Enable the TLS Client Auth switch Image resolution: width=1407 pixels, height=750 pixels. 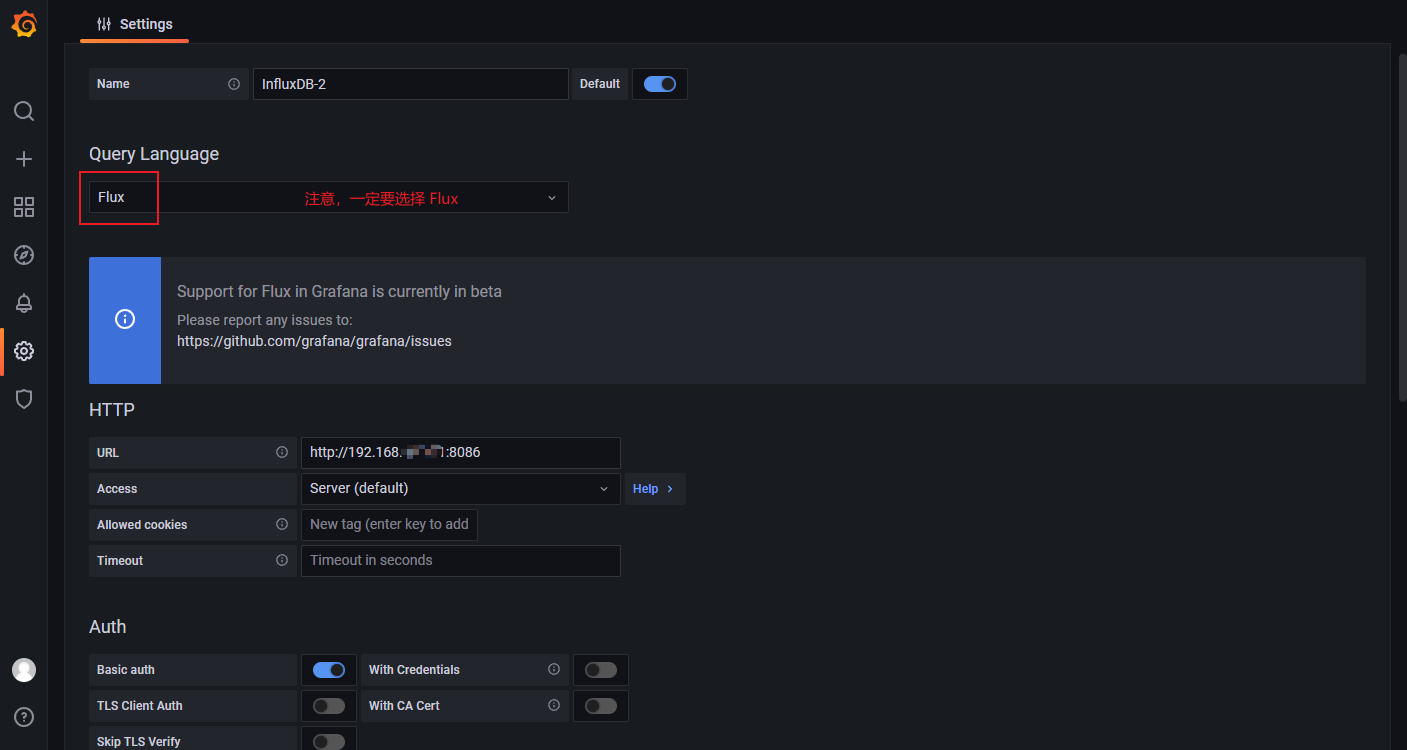pyautogui.click(x=329, y=706)
